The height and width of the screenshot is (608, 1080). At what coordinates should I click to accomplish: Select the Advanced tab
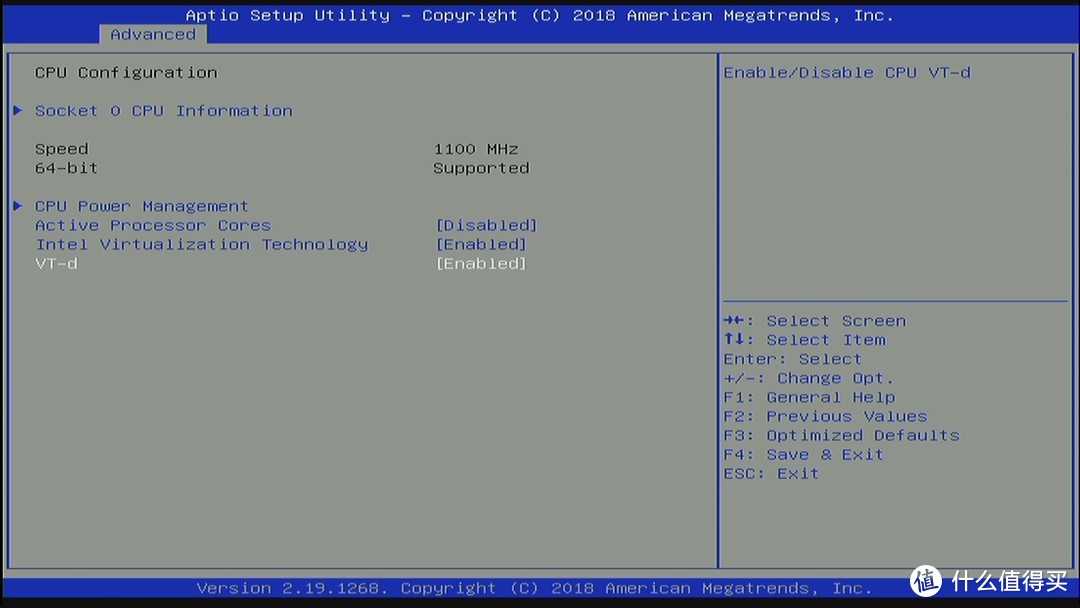[153, 34]
